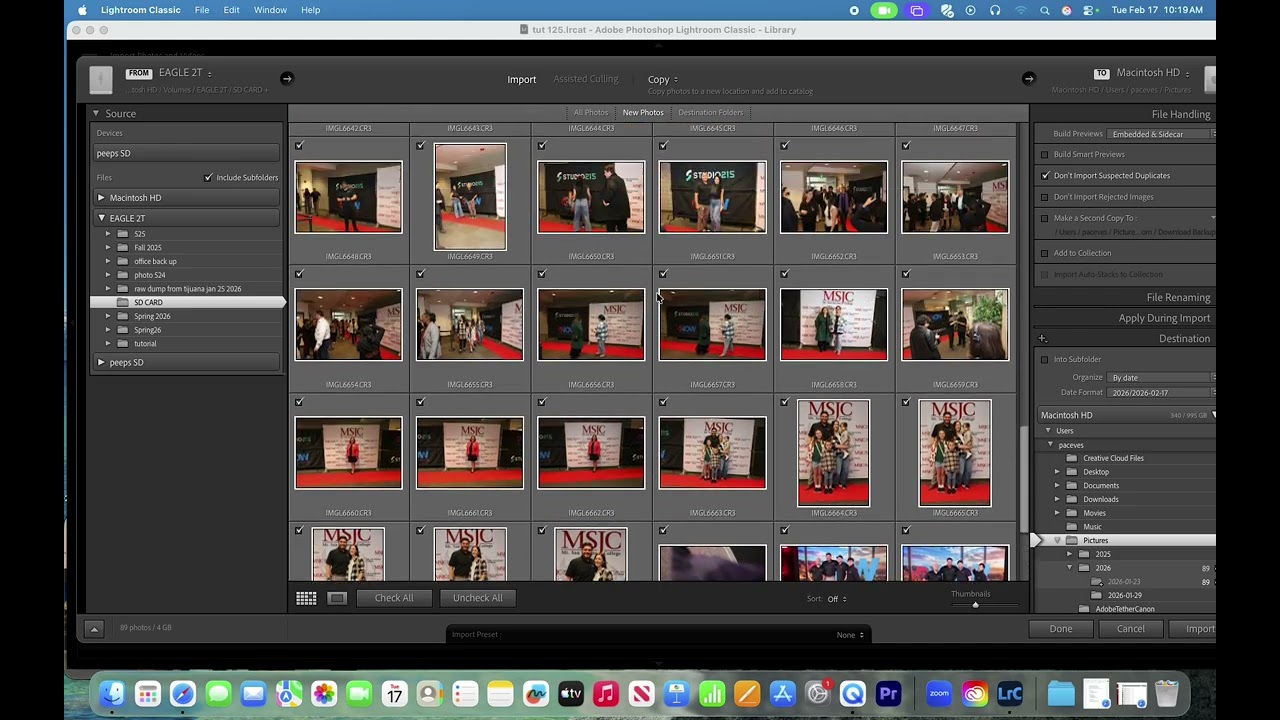
Task: Open Apple TV from the Dock
Action: [x=571, y=693]
